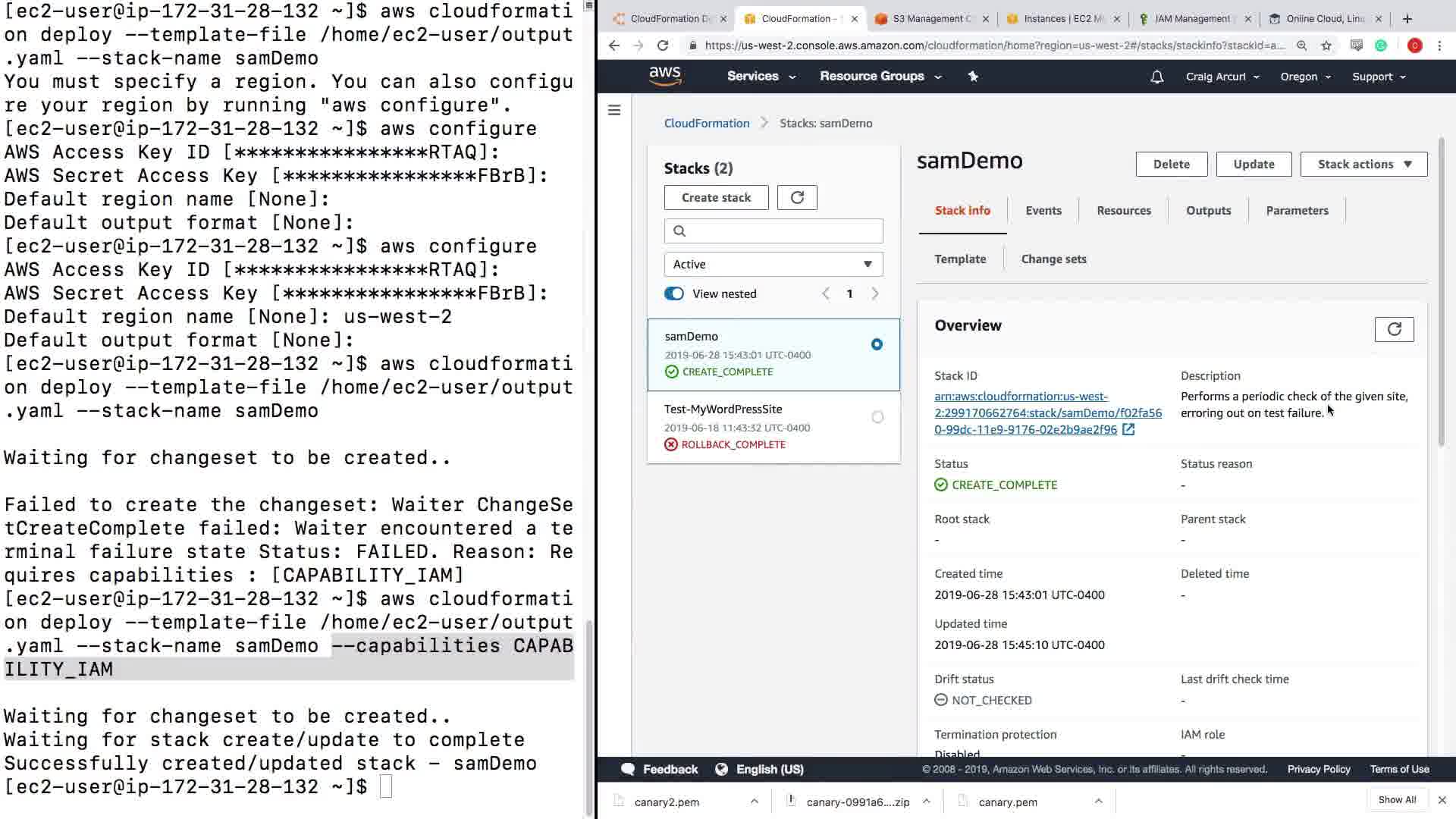Refresh the Overview panel
The height and width of the screenshot is (819, 1456).
click(1394, 329)
